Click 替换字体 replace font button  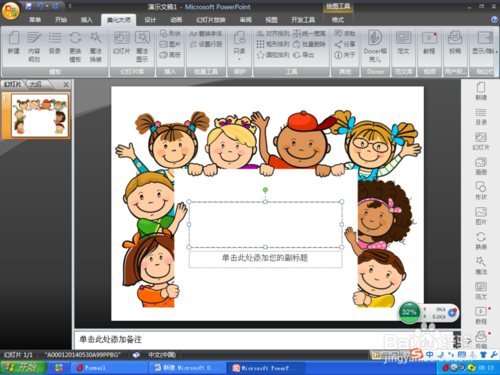[206, 34]
